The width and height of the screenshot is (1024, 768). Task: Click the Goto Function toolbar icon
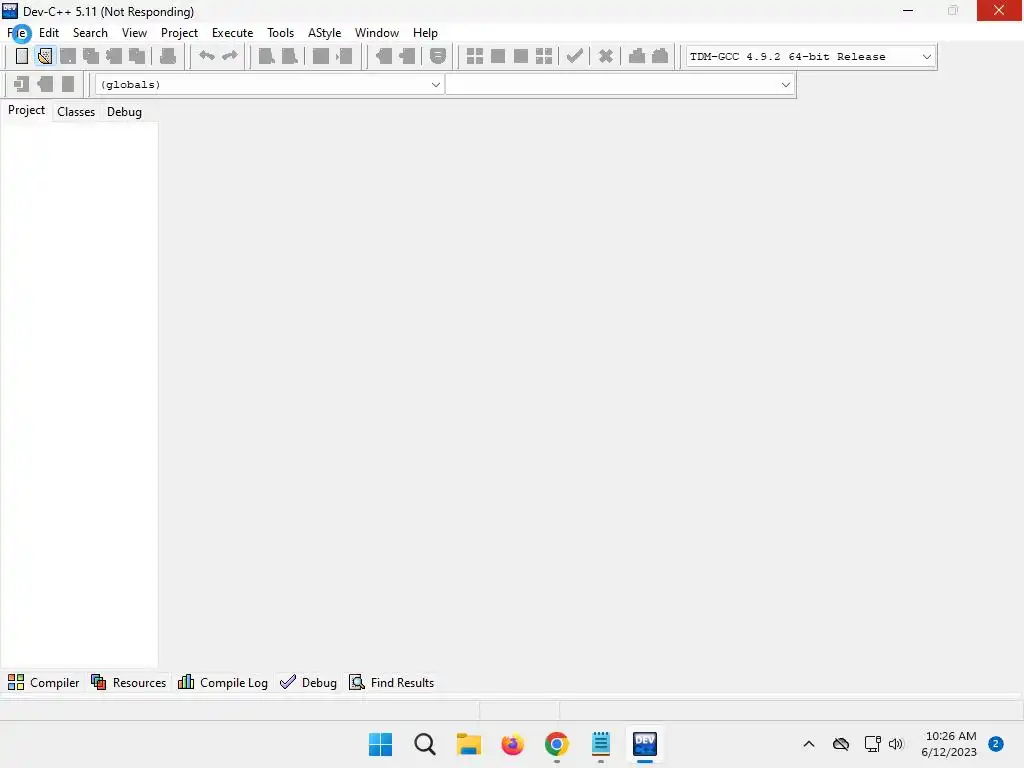[x=321, y=56]
